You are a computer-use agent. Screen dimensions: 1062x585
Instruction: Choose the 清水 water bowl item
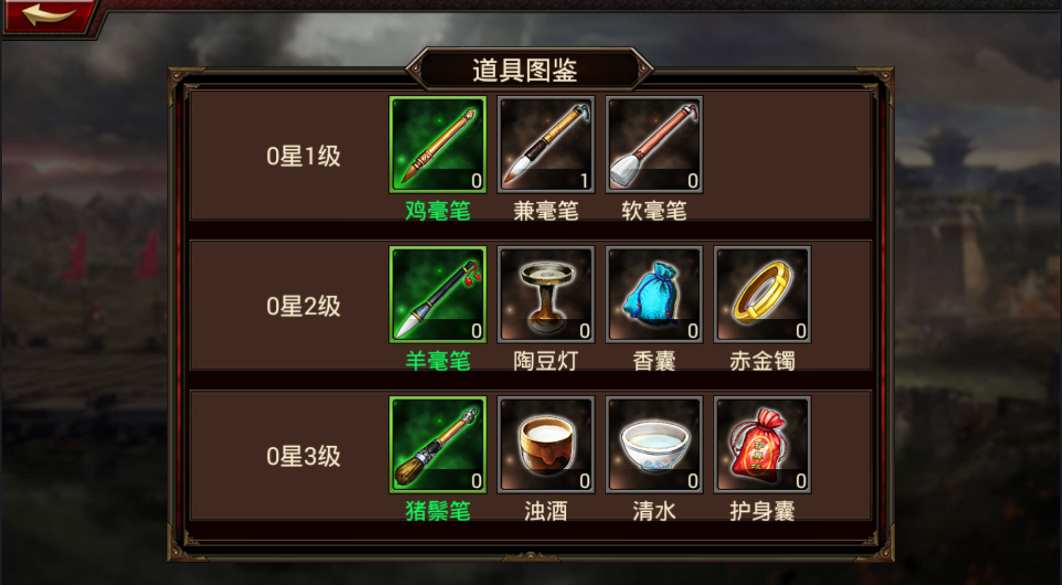654,445
